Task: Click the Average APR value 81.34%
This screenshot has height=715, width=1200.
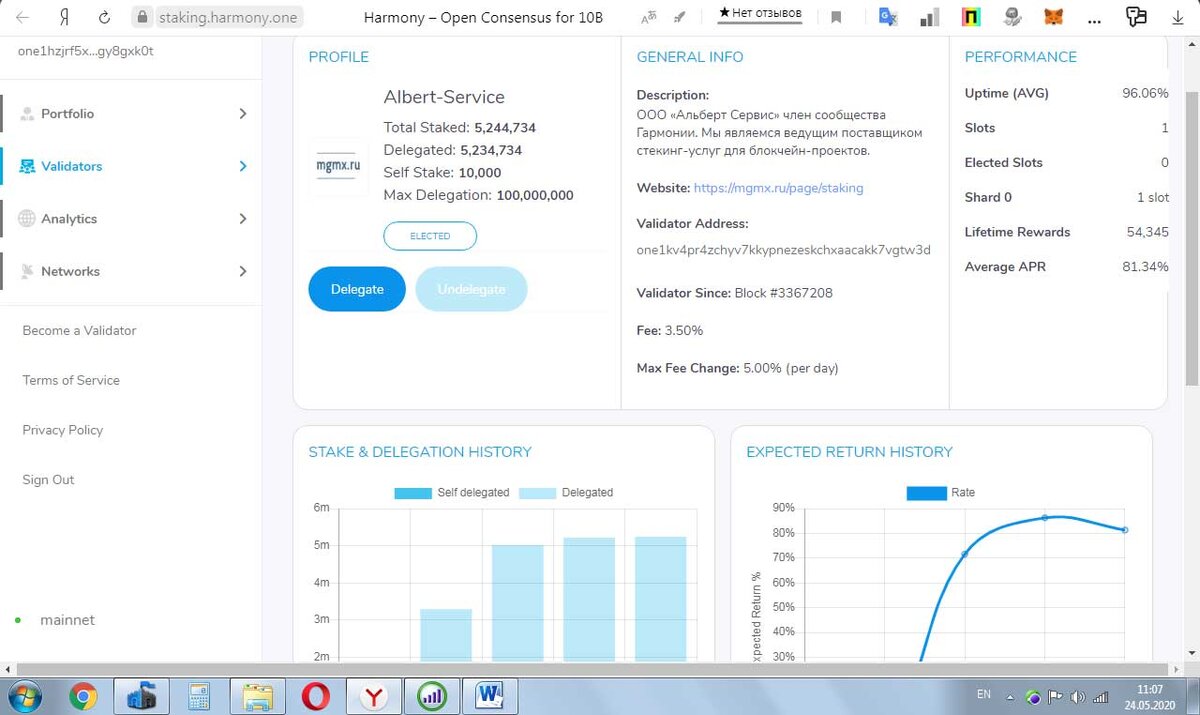Action: [x=1145, y=267]
